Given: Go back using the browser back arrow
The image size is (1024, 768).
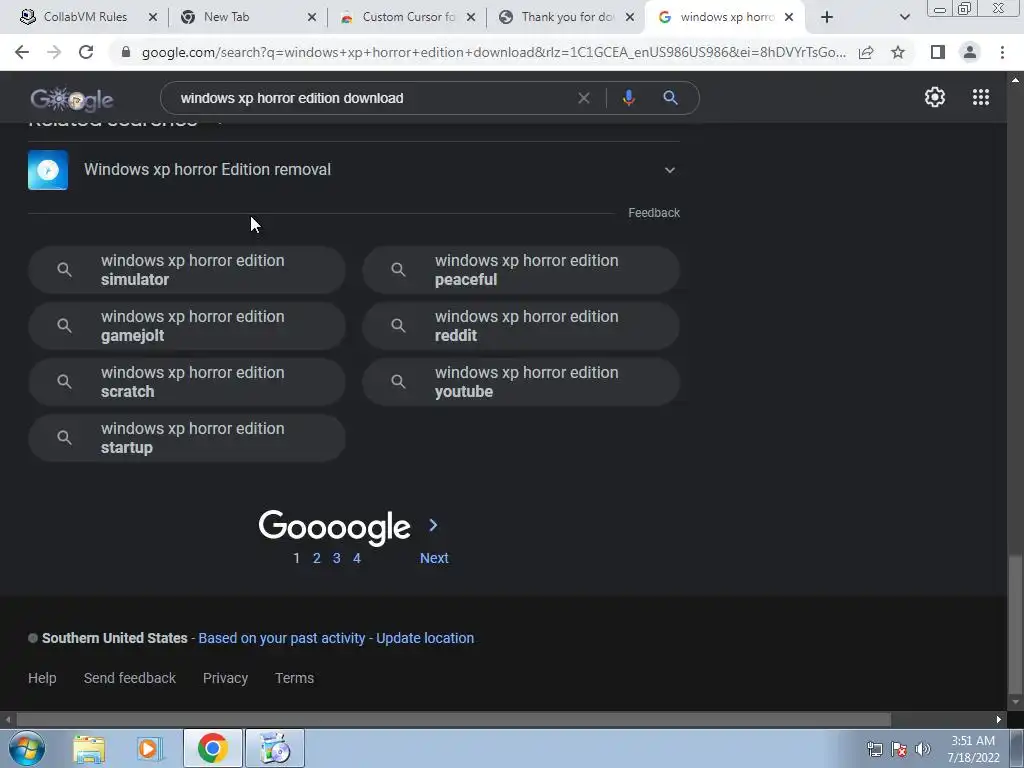Looking at the screenshot, I should click(22, 52).
